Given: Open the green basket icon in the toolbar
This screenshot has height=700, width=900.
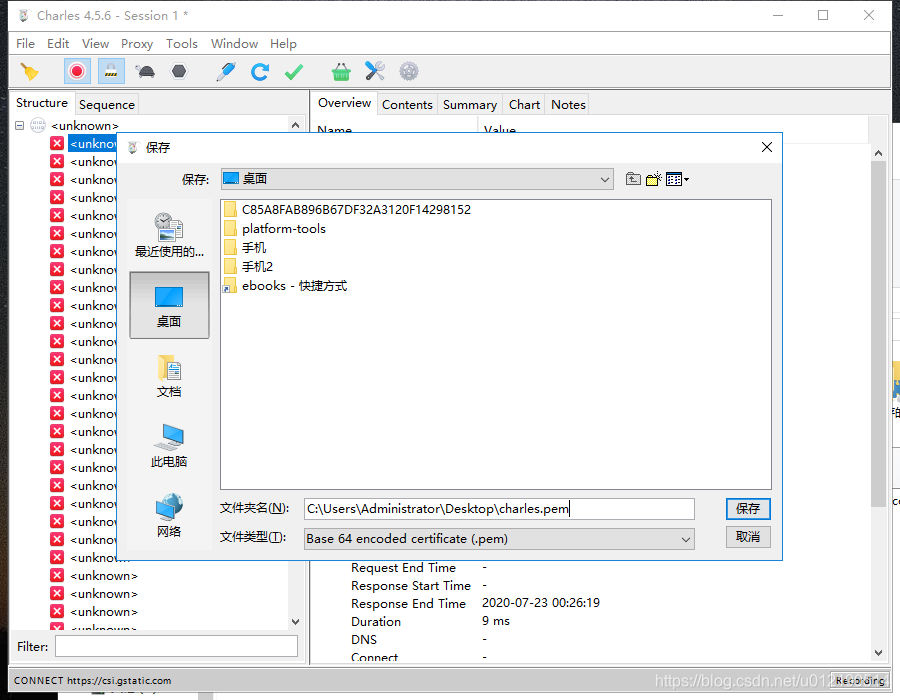Looking at the screenshot, I should coord(341,72).
